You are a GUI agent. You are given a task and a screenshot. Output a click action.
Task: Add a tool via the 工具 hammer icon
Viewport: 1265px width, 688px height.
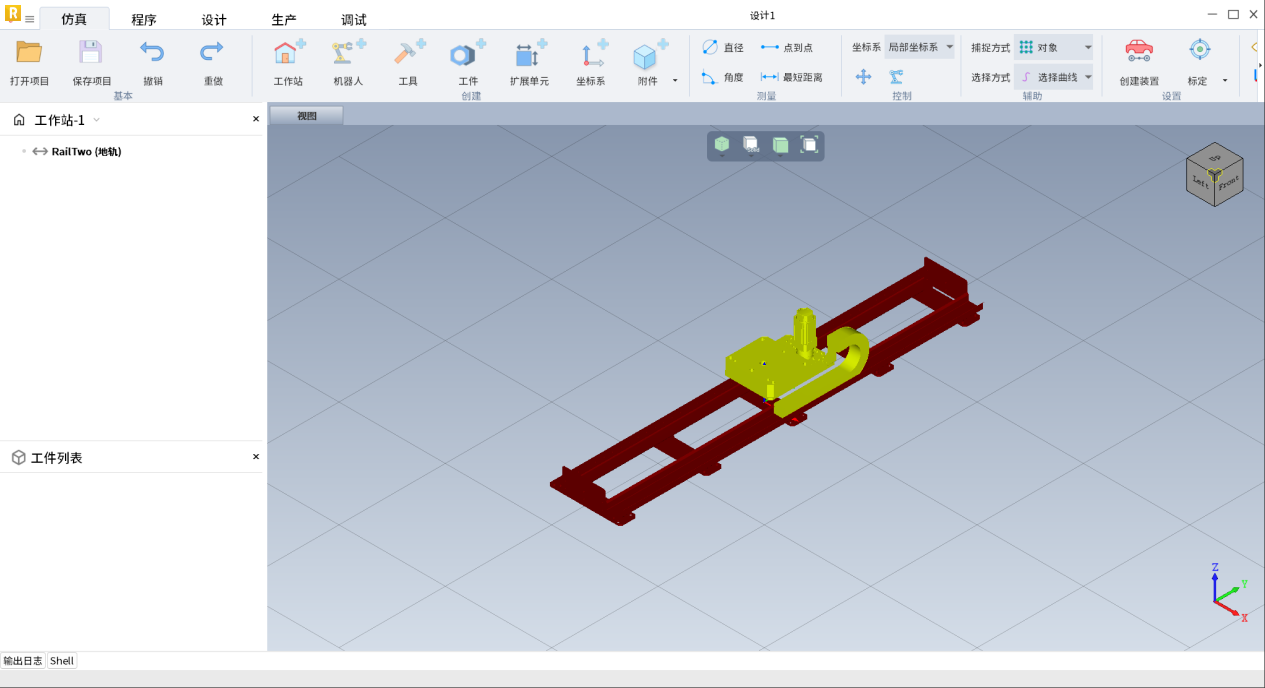408,54
